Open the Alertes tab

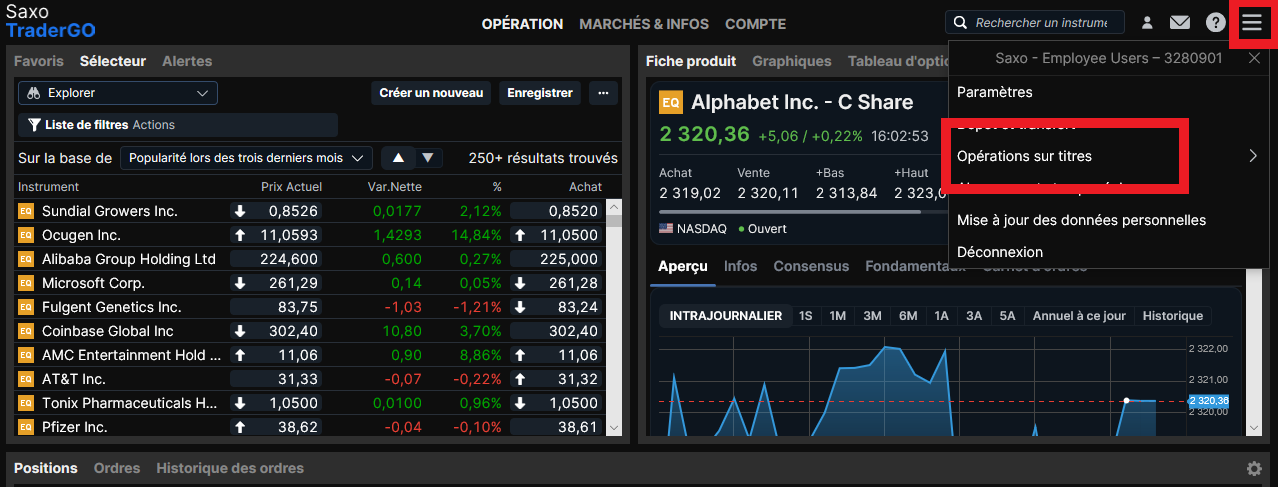187,61
